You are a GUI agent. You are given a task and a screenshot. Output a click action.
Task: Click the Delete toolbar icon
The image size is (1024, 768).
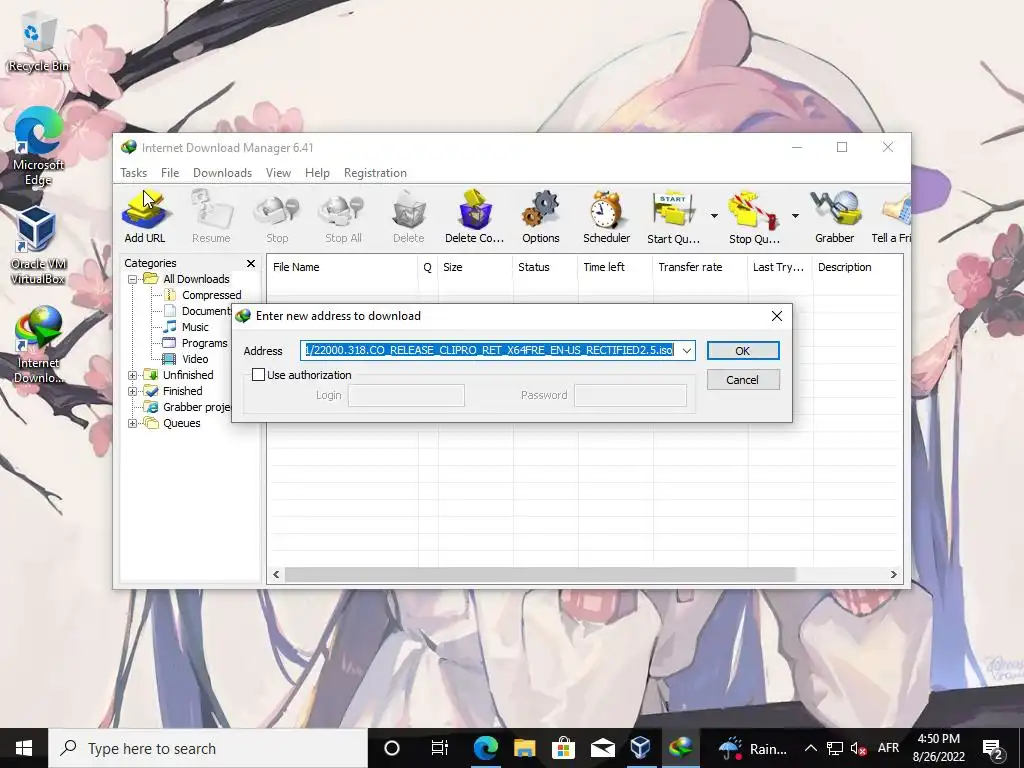(409, 217)
